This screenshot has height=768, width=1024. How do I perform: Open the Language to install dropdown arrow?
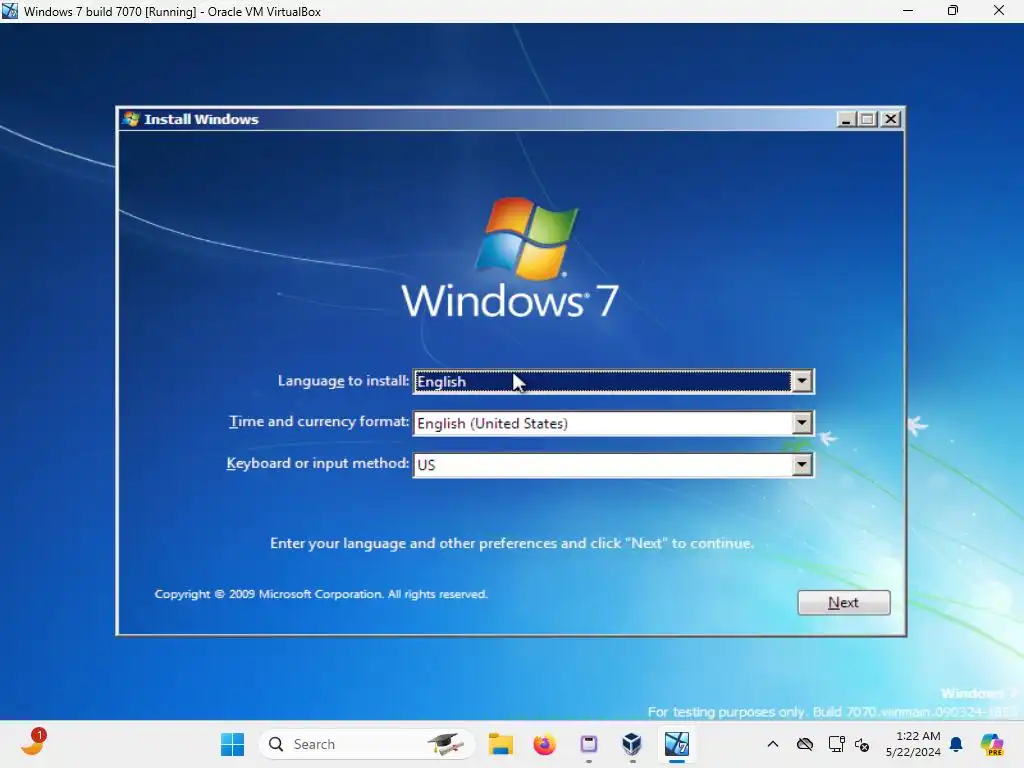(x=801, y=381)
